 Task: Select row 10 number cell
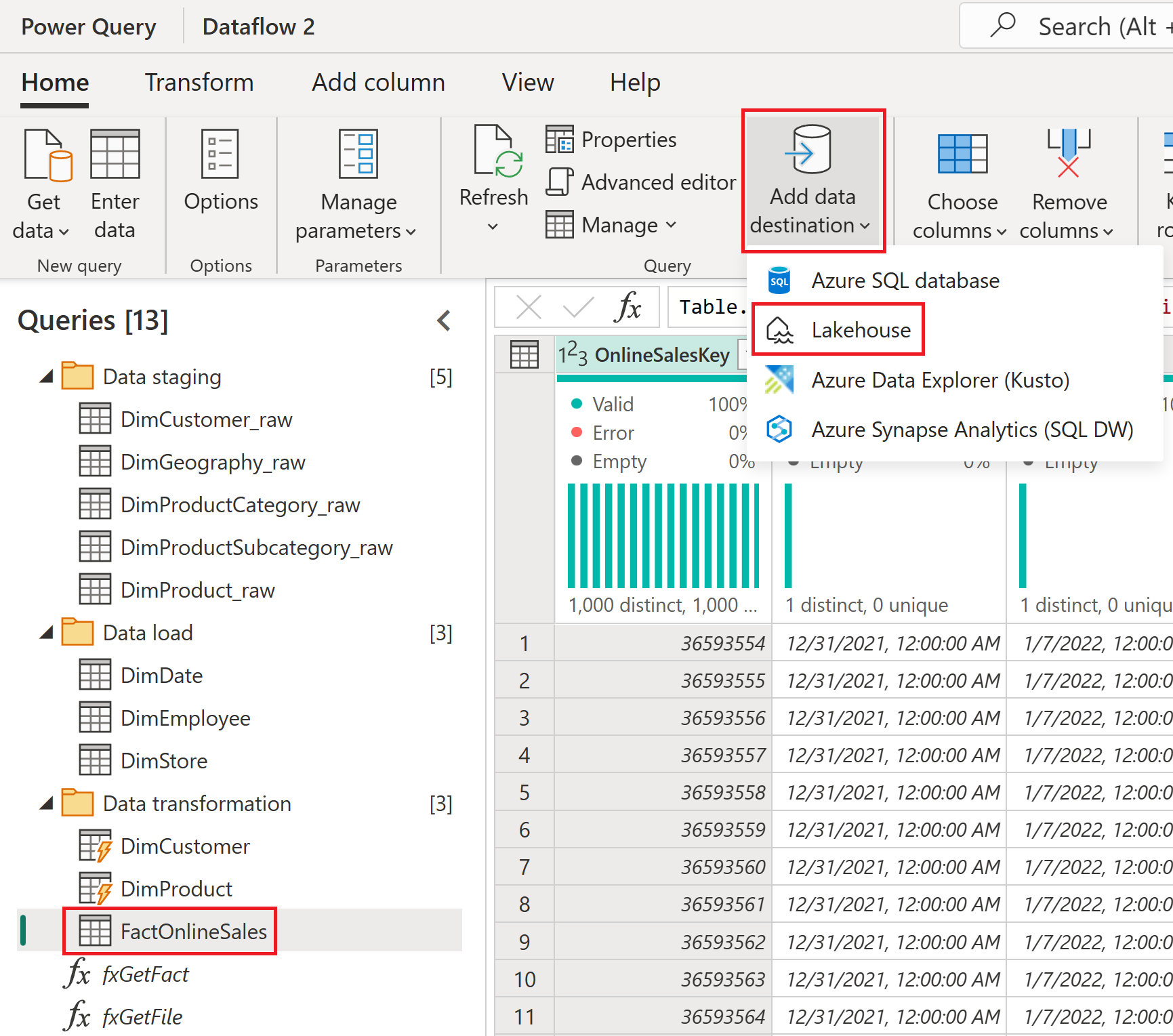click(524, 979)
